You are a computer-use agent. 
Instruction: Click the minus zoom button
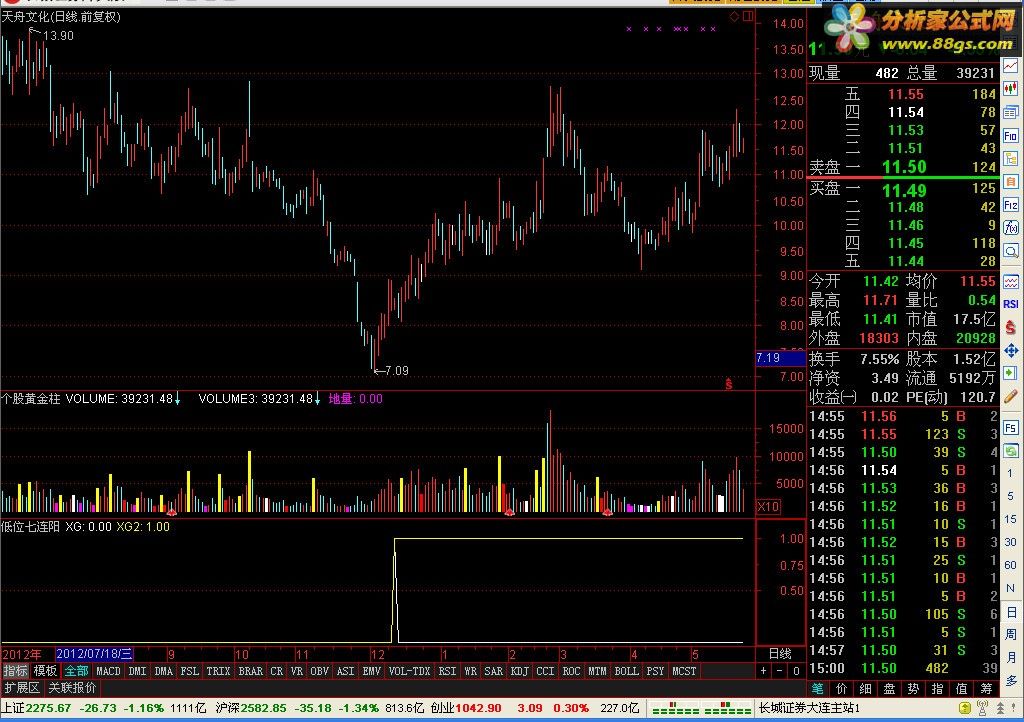(x=780, y=670)
